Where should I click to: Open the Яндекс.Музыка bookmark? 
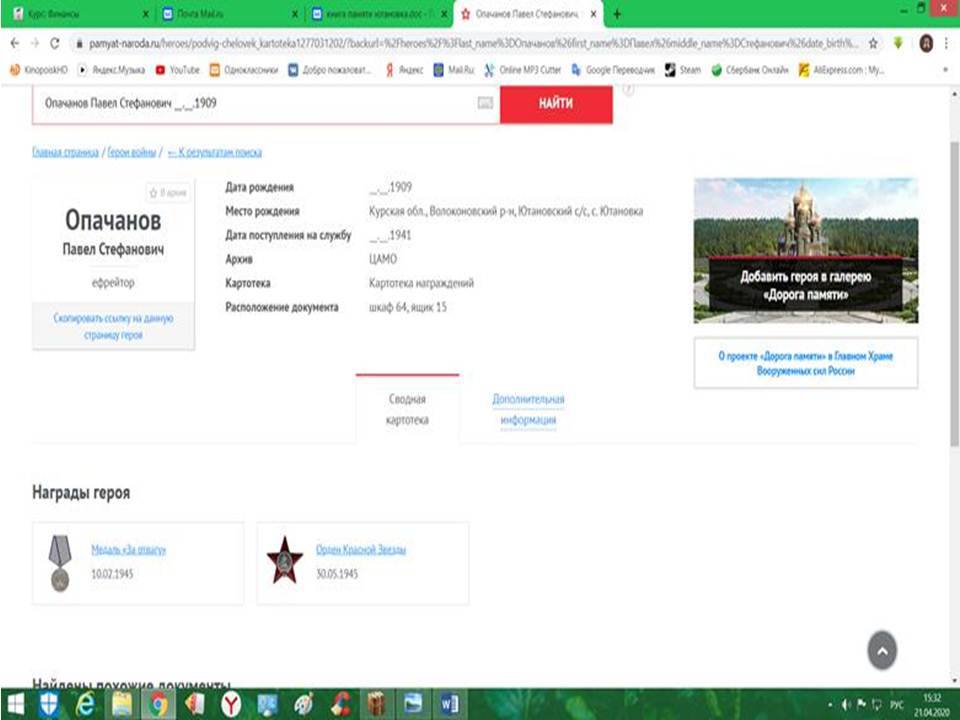pos(111,70)
